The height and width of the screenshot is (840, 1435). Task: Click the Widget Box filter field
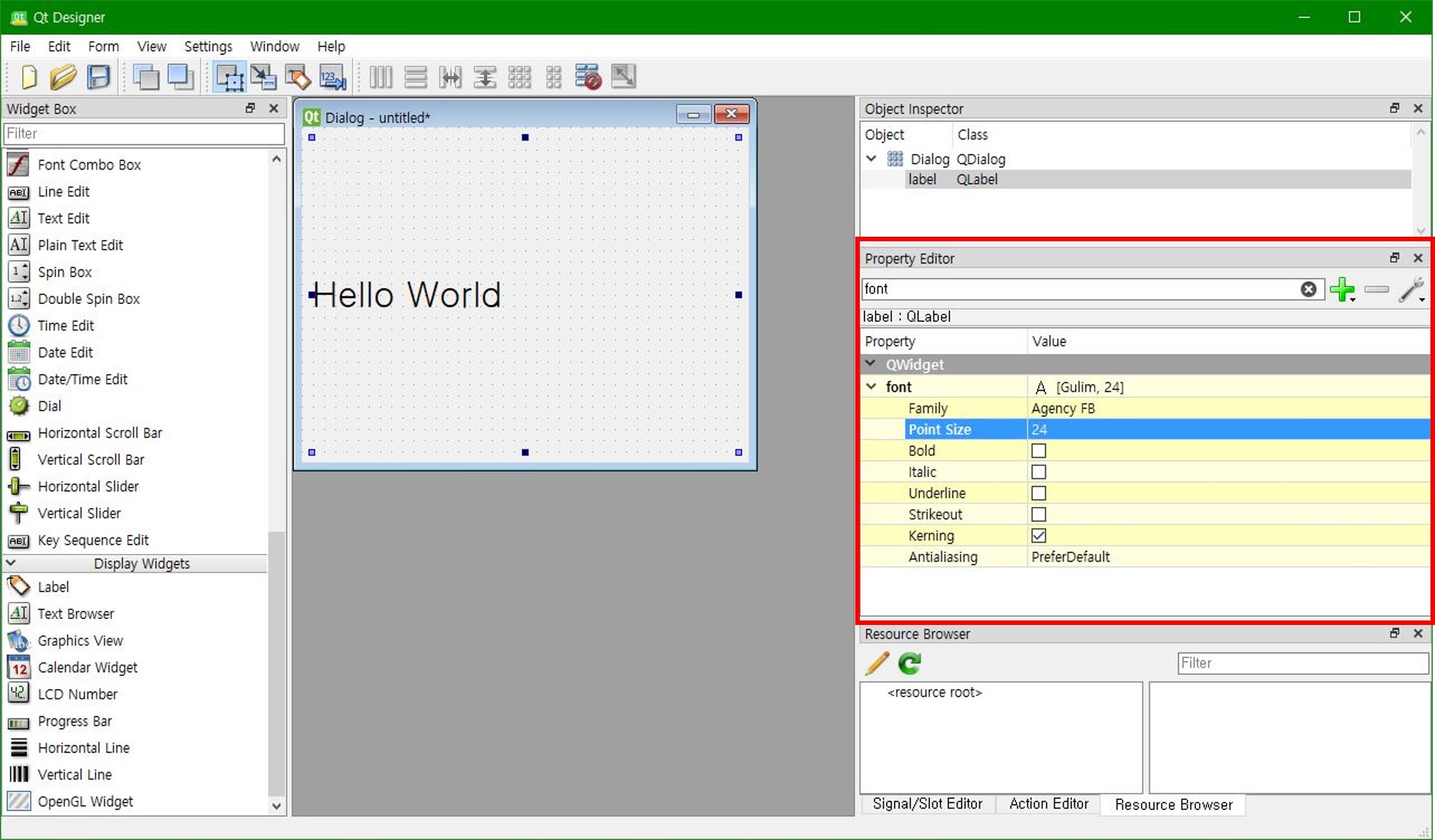point(143,134)
